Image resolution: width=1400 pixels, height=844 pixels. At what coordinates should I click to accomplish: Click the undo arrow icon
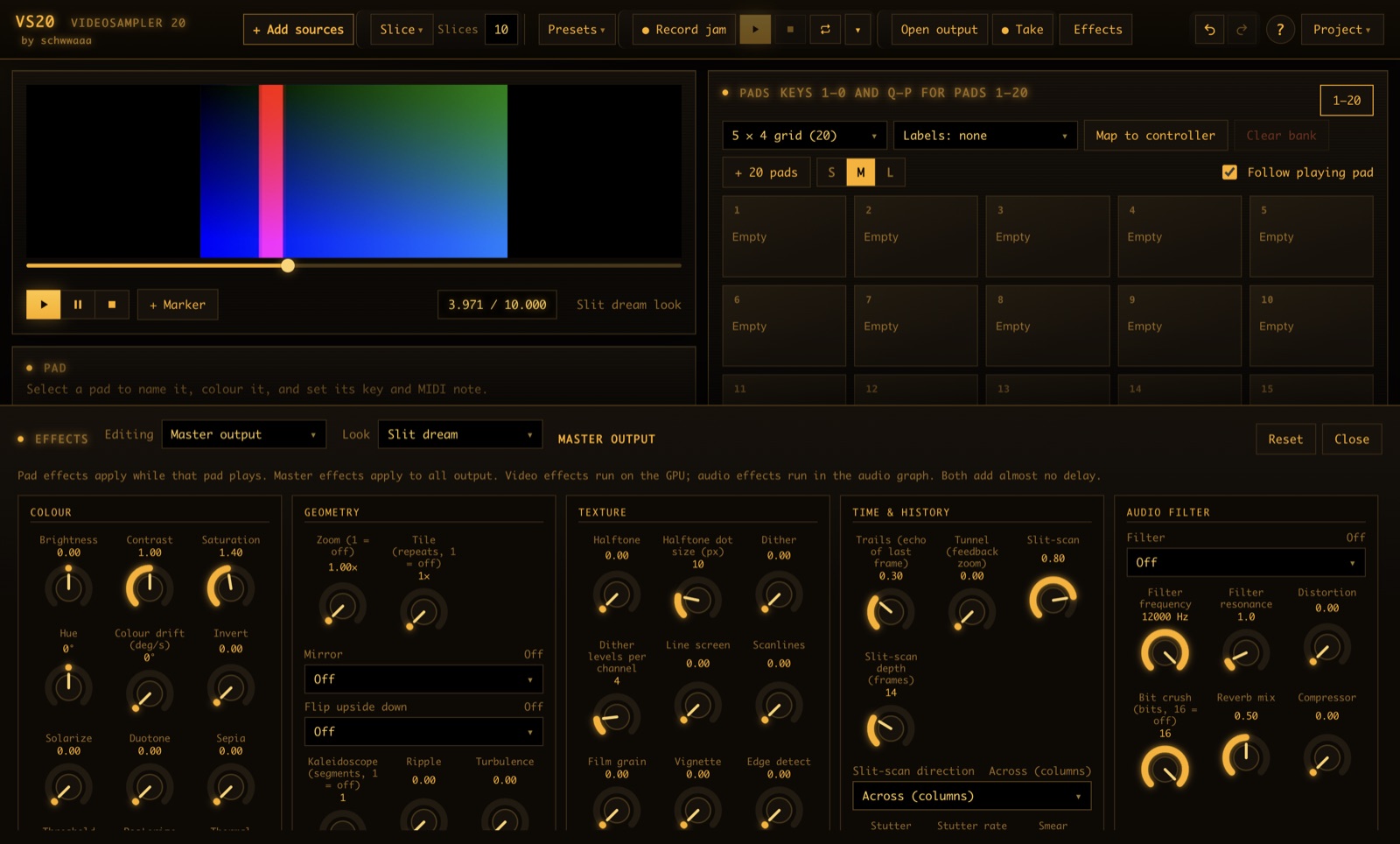pos(1209,30)
